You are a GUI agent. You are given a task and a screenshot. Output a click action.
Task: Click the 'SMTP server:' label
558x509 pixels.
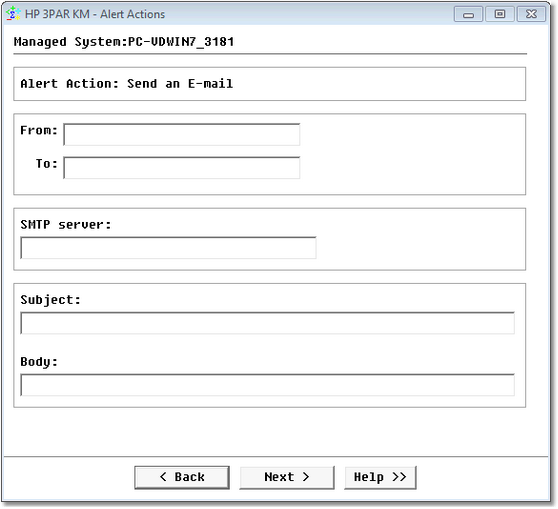(x=66, y=225)
